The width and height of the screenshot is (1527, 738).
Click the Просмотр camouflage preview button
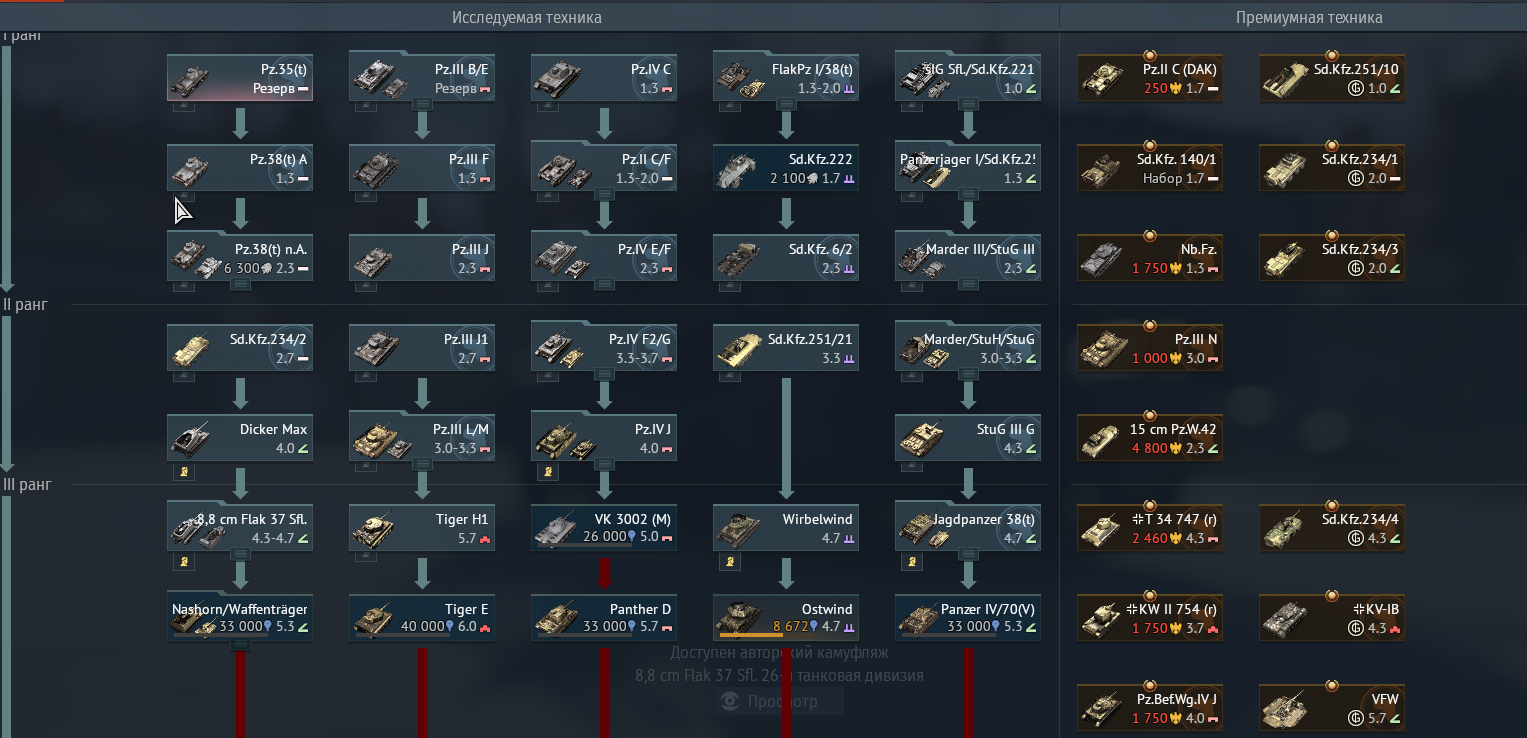tap(780, 701)
